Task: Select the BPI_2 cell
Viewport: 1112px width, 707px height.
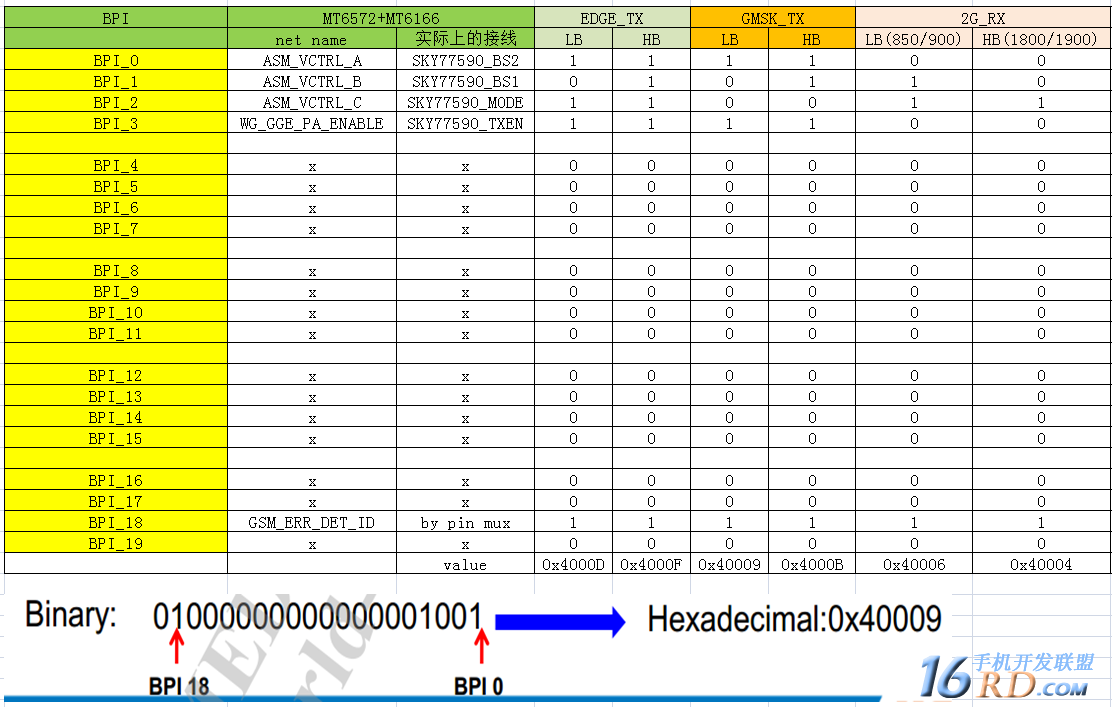Action: pyautogui.click(x=116, y=102)
